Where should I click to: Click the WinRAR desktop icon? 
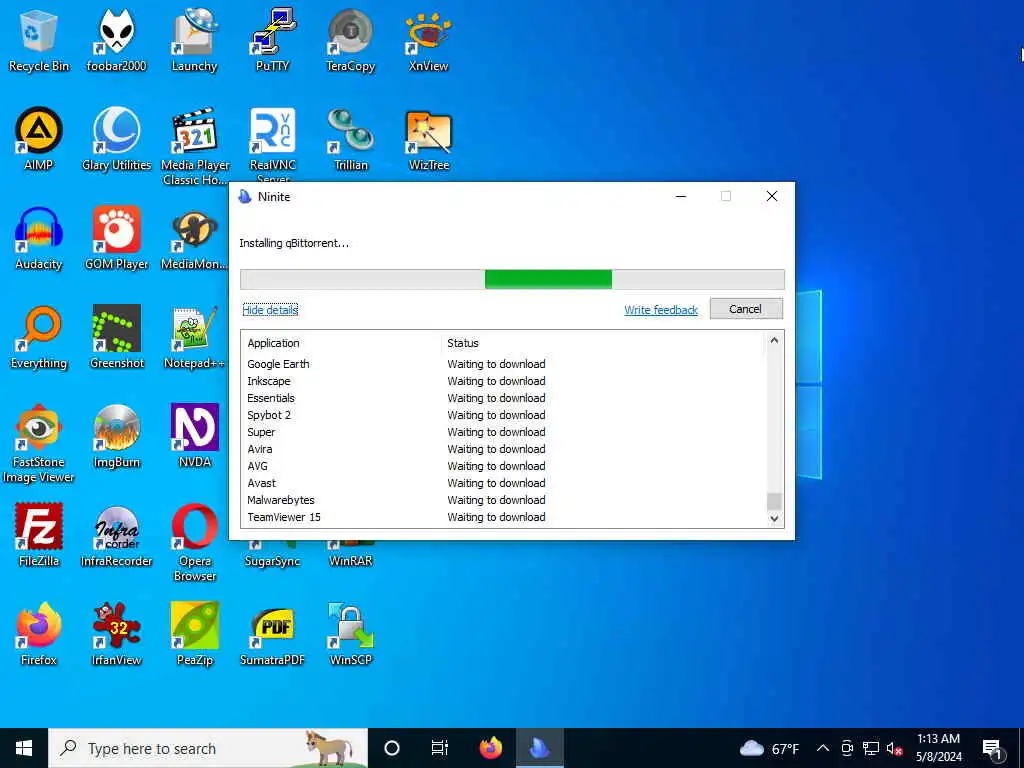[351, 554]
